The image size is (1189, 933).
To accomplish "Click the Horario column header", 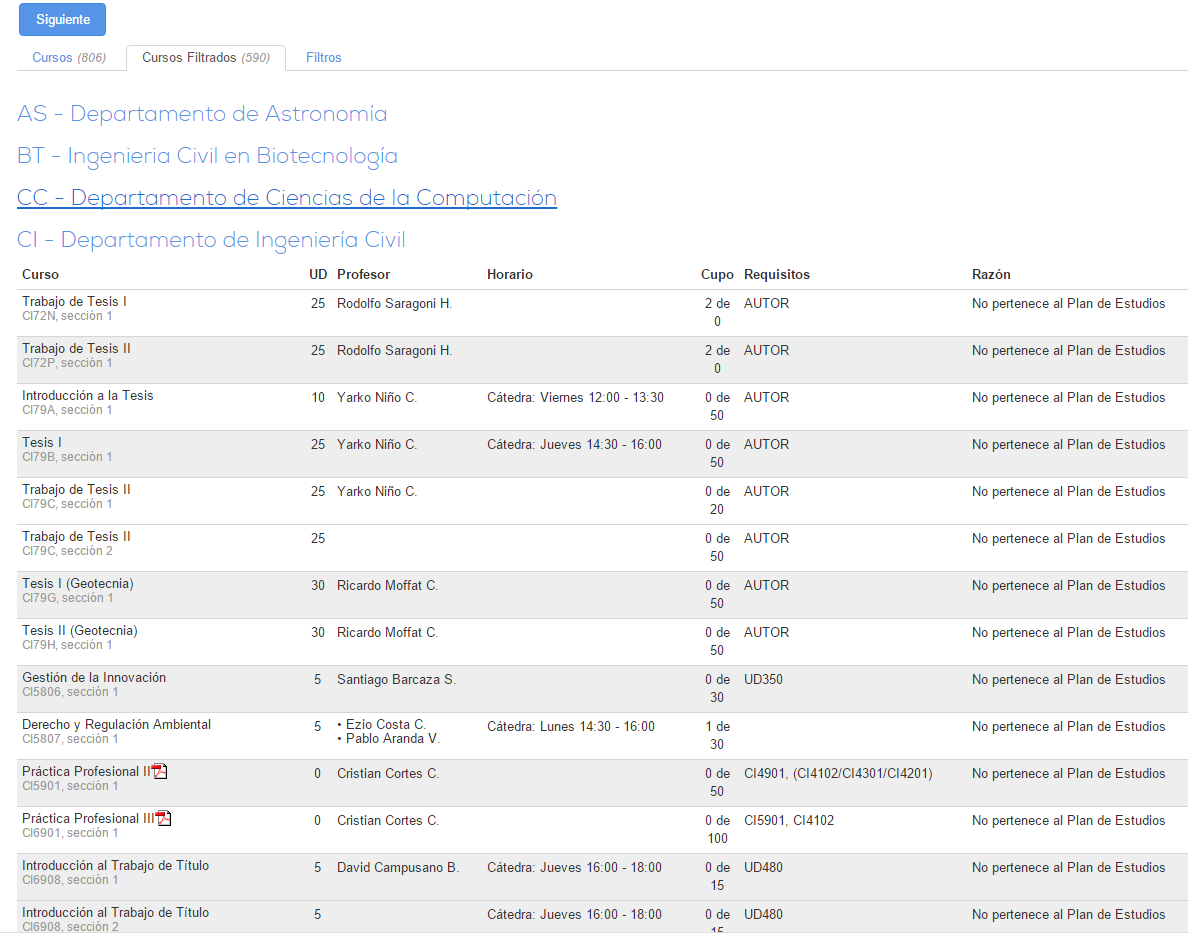I will (510, 274).
